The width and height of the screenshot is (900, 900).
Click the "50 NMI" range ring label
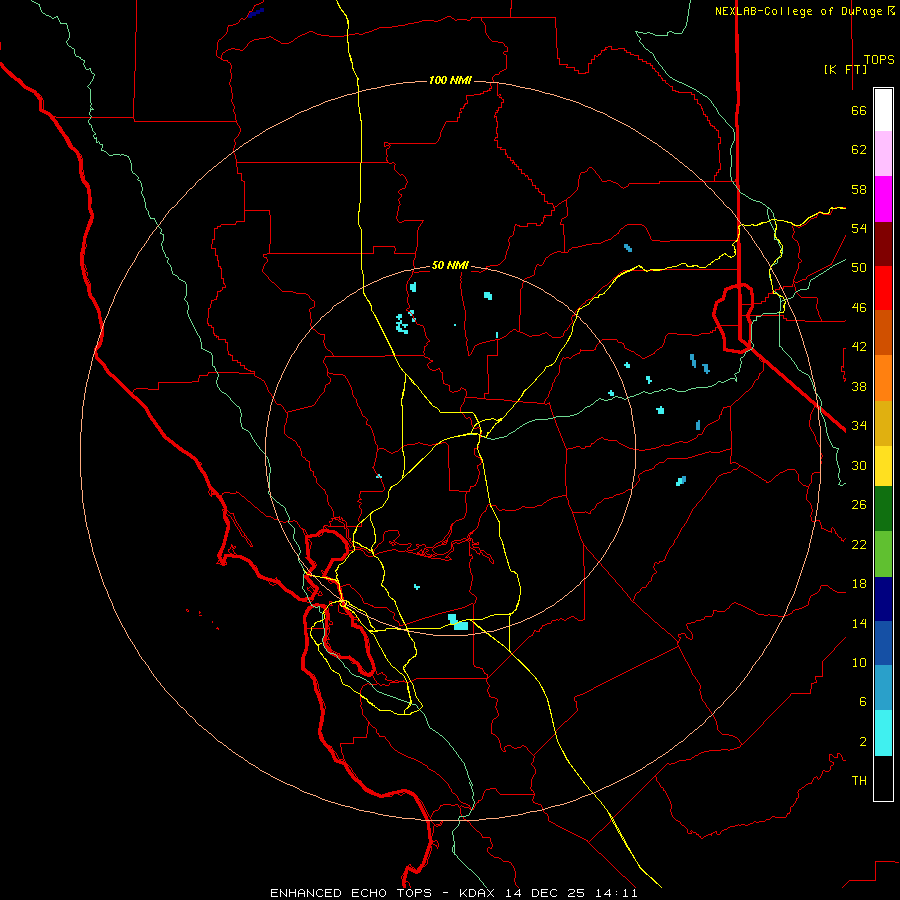click(x=450, y=265)
